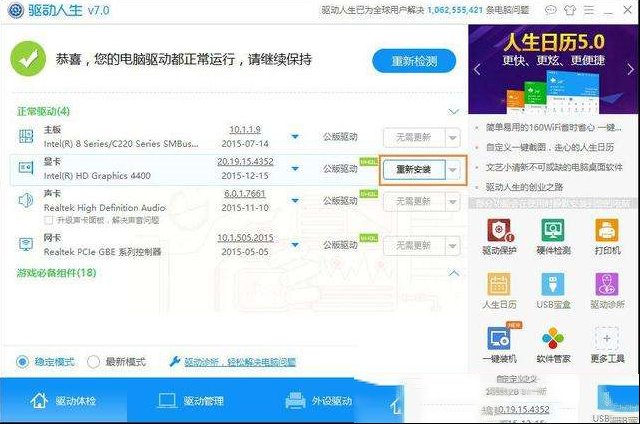Switch to 驱动管理 tab
Screen dimensions: 640x424
[x=191, y=400]
